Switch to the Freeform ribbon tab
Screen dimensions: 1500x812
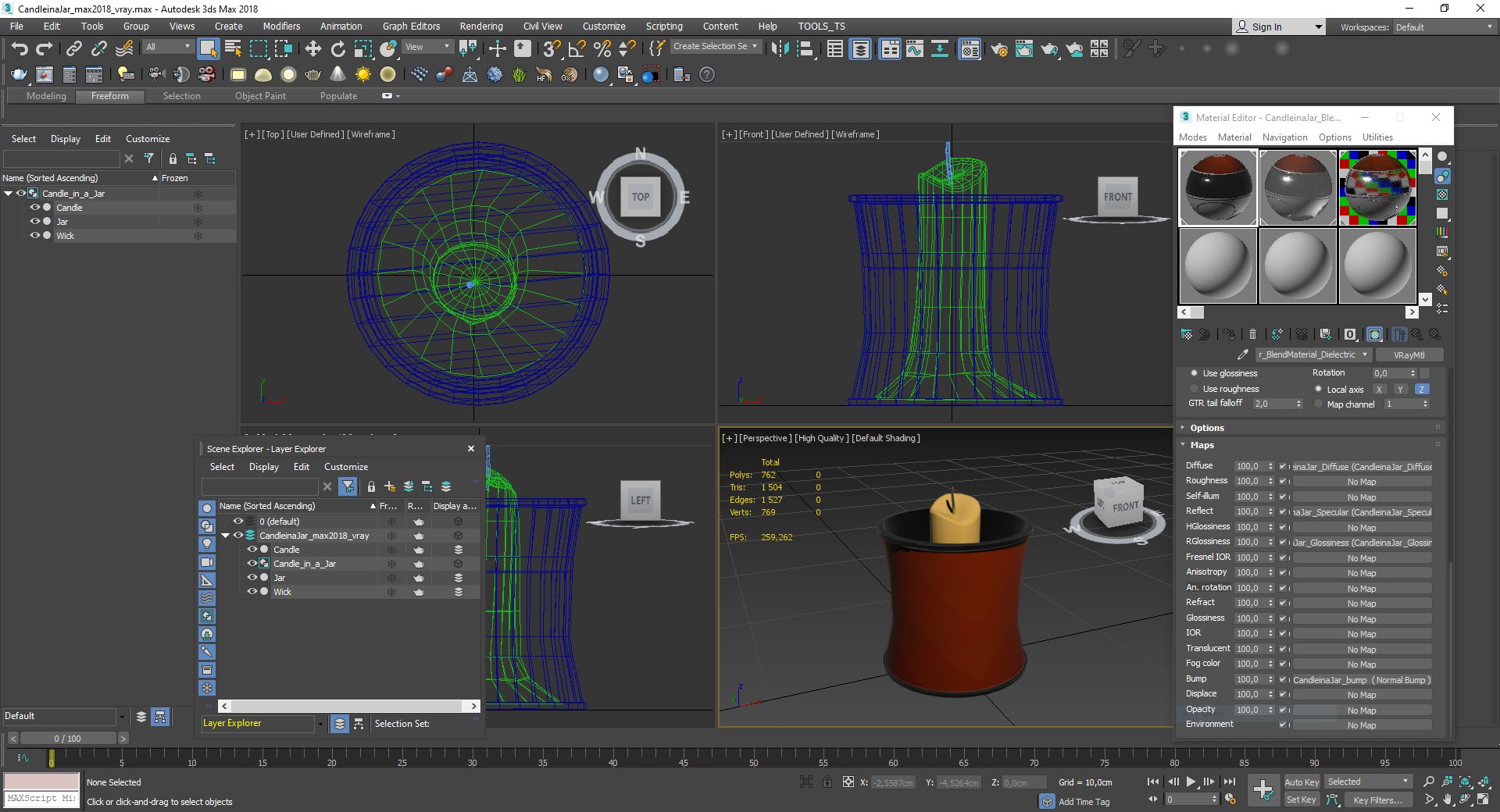[110, 96]
